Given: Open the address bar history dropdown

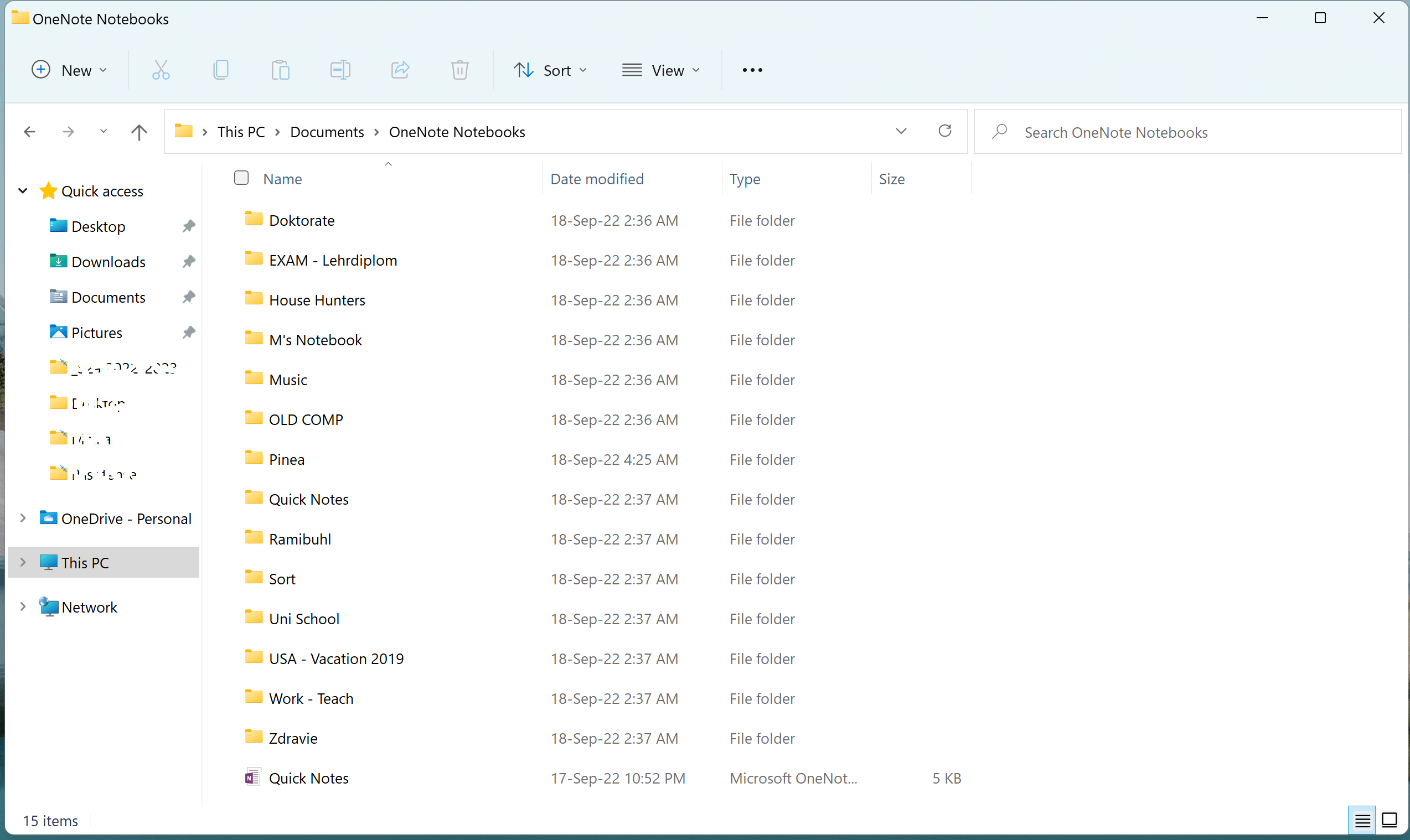Looking at the screenshot, I should 901,131.
